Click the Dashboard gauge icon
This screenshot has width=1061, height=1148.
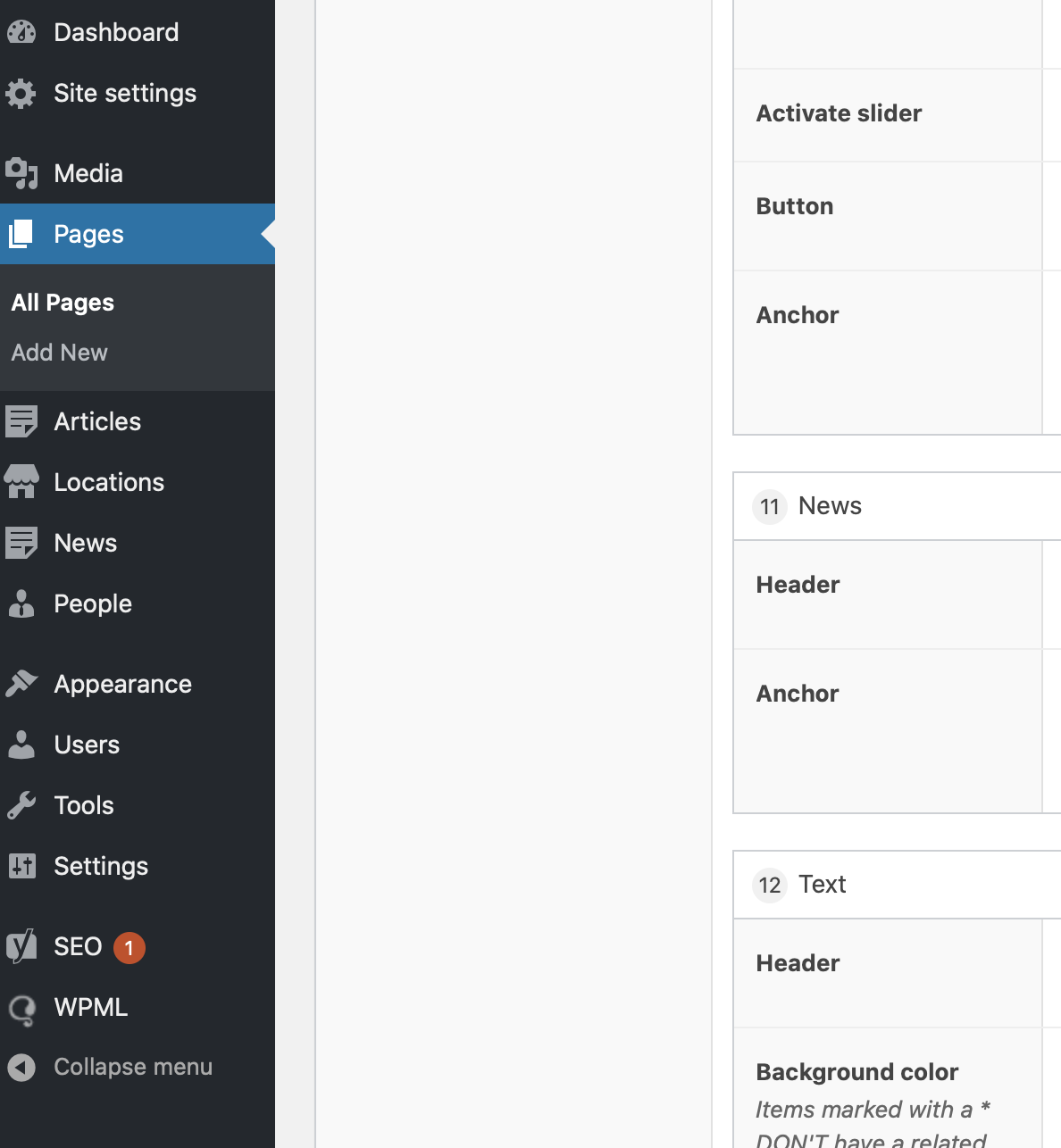pos(21,33)
